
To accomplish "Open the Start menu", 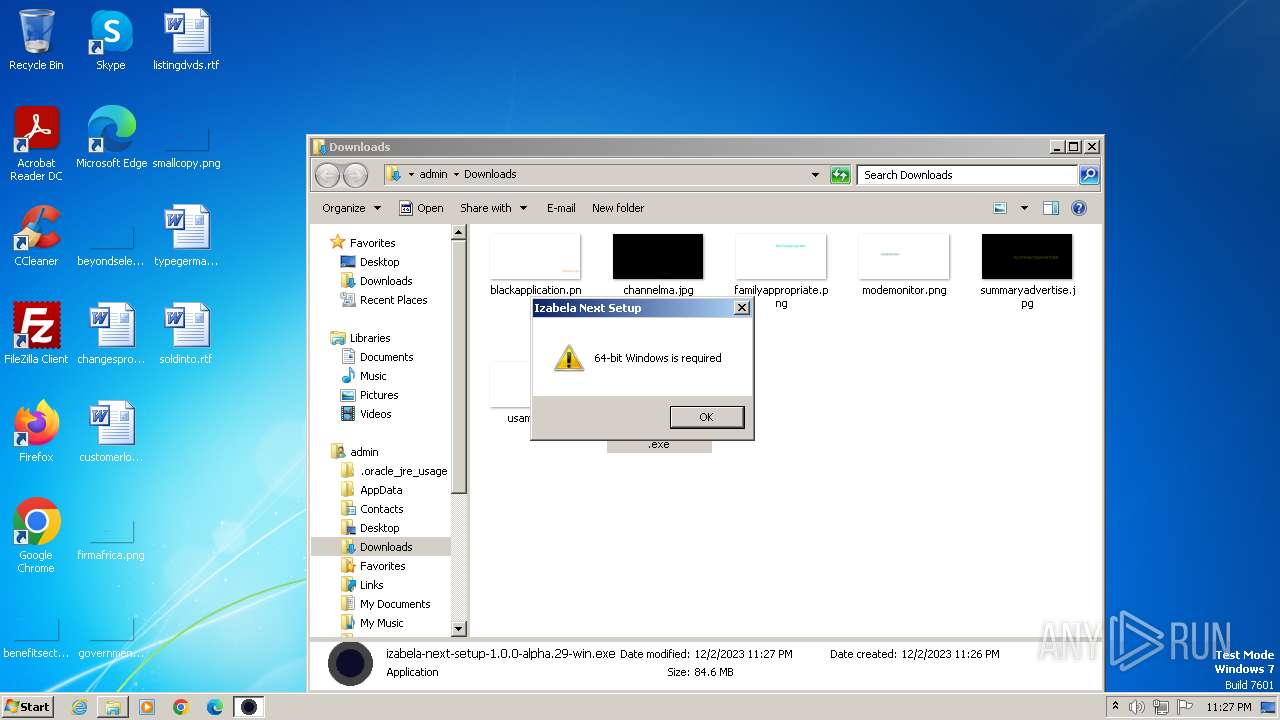I will click(x=28, y=707).
